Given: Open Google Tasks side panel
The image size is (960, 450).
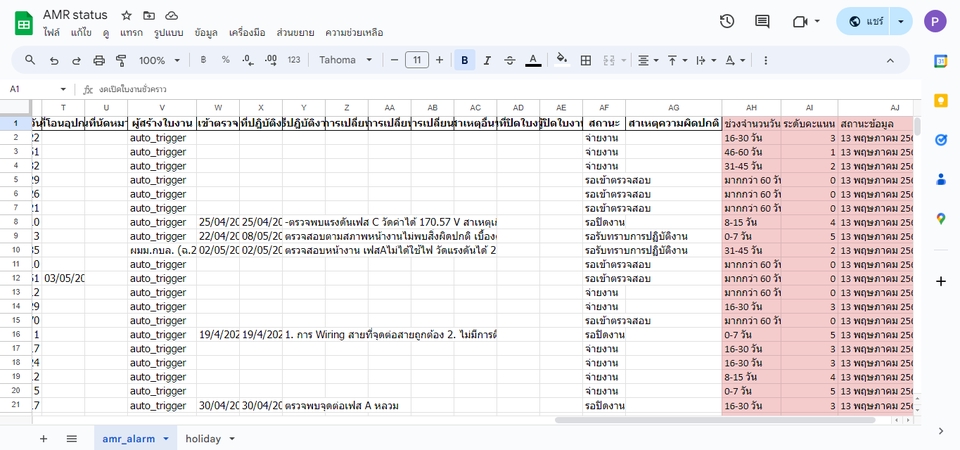Looking at the screenshot, I should click(x=941, y=140).
